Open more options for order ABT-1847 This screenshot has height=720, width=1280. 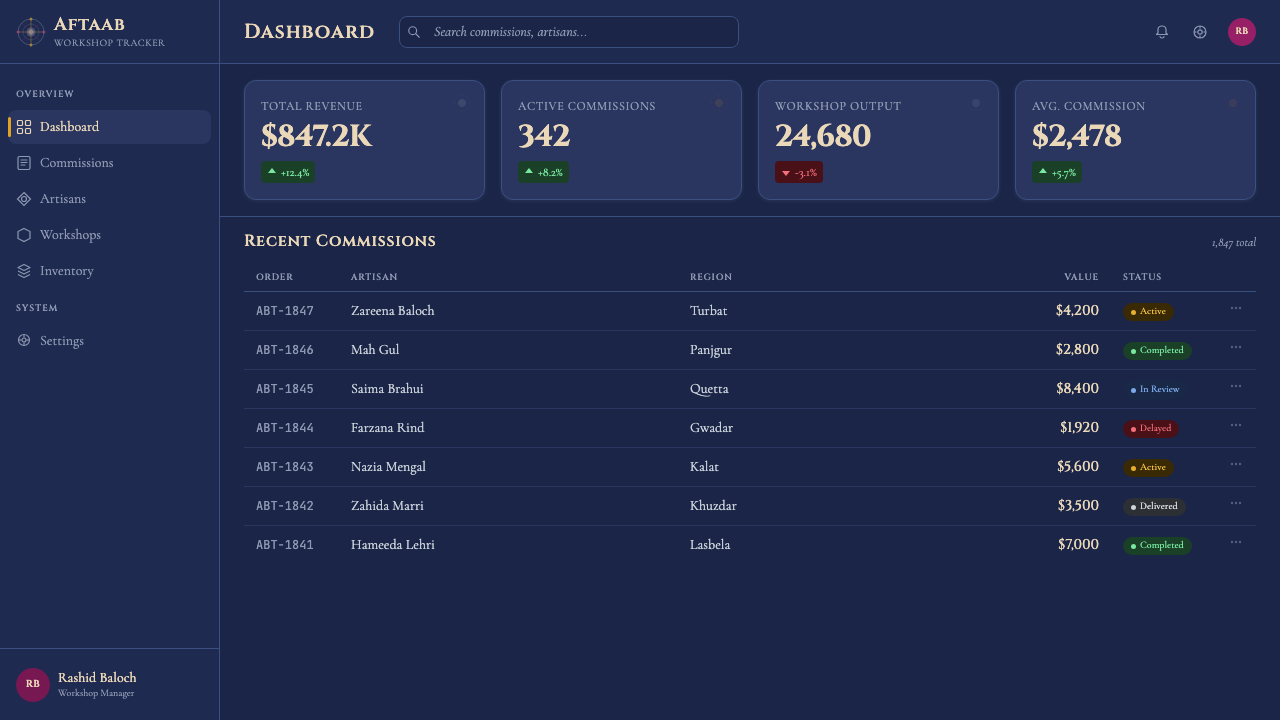click(x=1236, y=308)
